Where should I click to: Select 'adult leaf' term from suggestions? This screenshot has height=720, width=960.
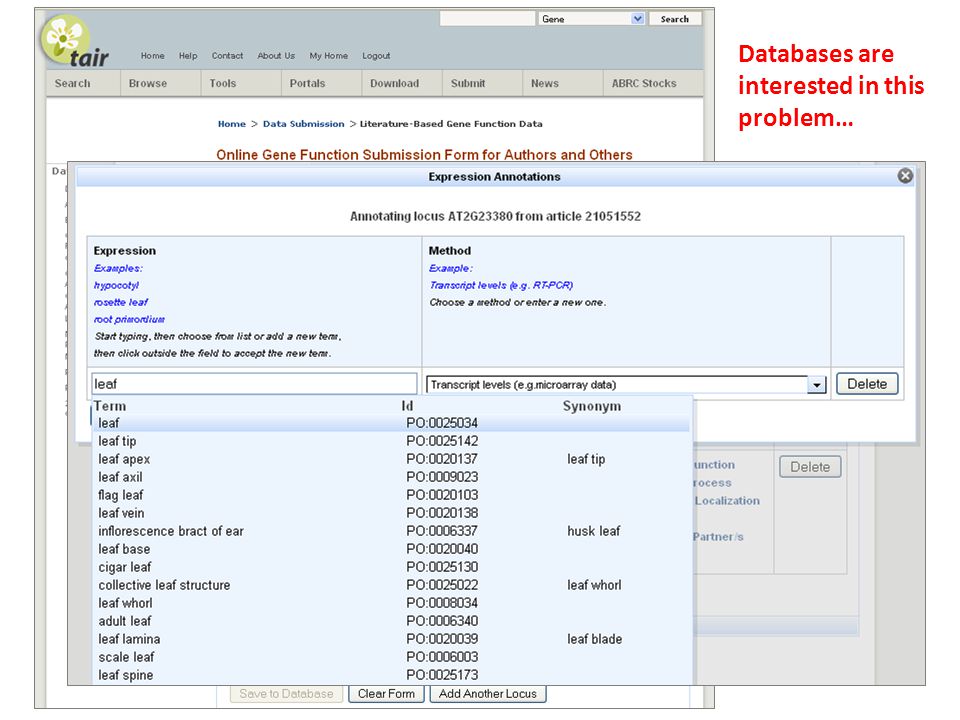point(391,621)
